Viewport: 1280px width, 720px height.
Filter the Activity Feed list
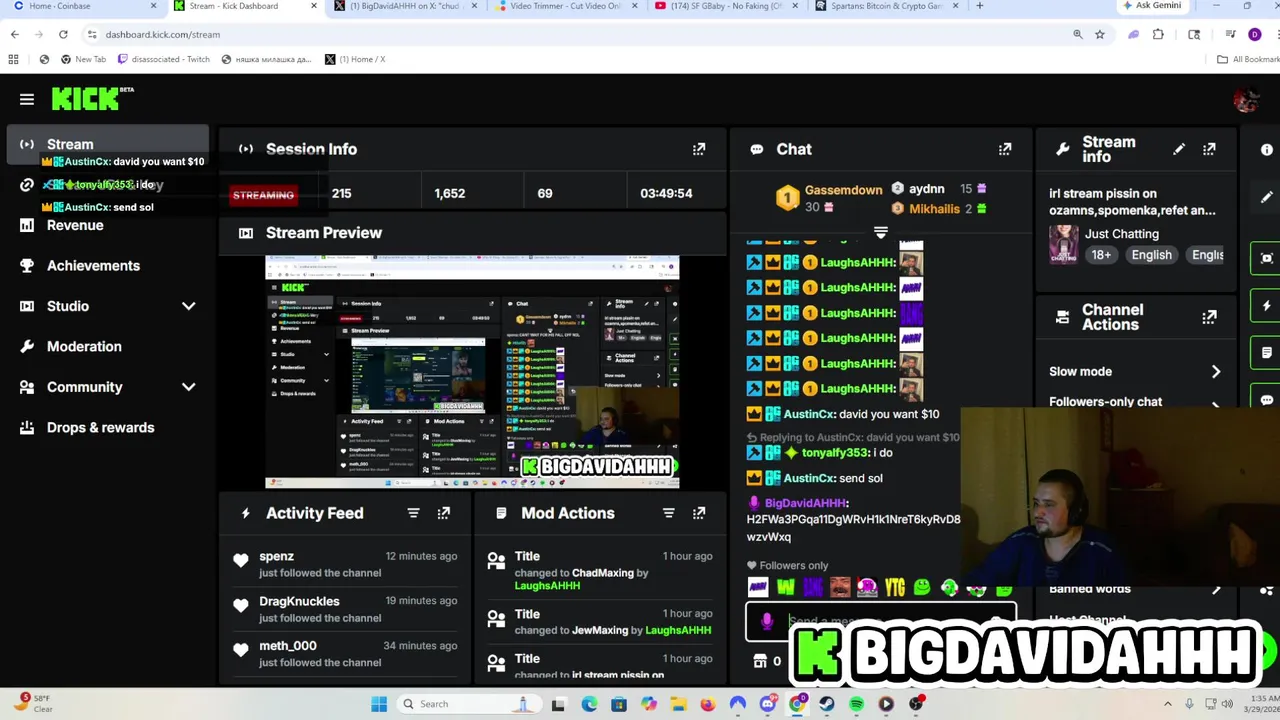tap(413, 513)
